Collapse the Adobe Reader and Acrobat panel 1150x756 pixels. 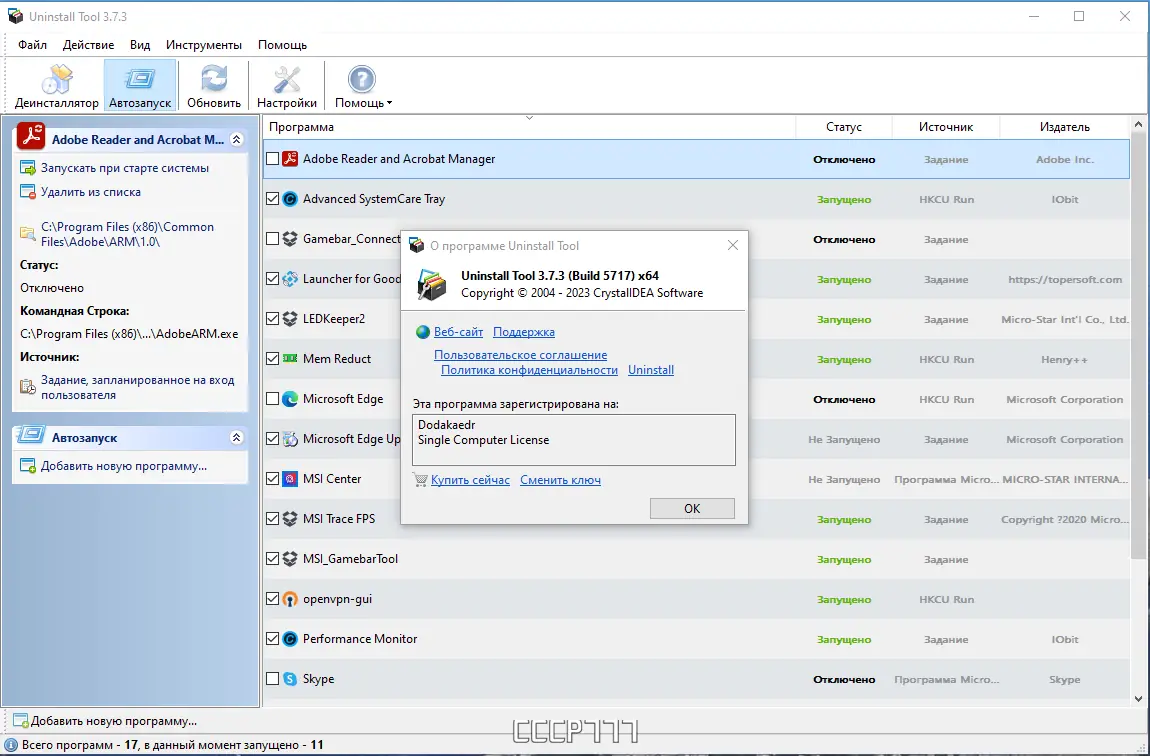(237, 138)
